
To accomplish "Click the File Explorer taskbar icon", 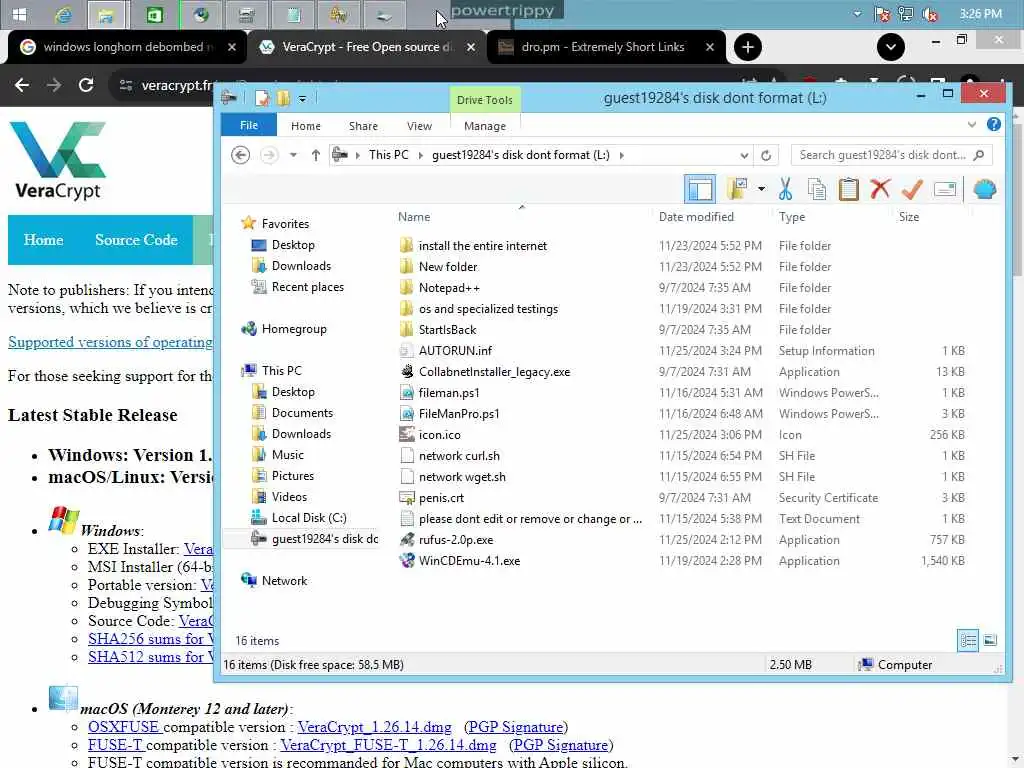I will point(106,14).
